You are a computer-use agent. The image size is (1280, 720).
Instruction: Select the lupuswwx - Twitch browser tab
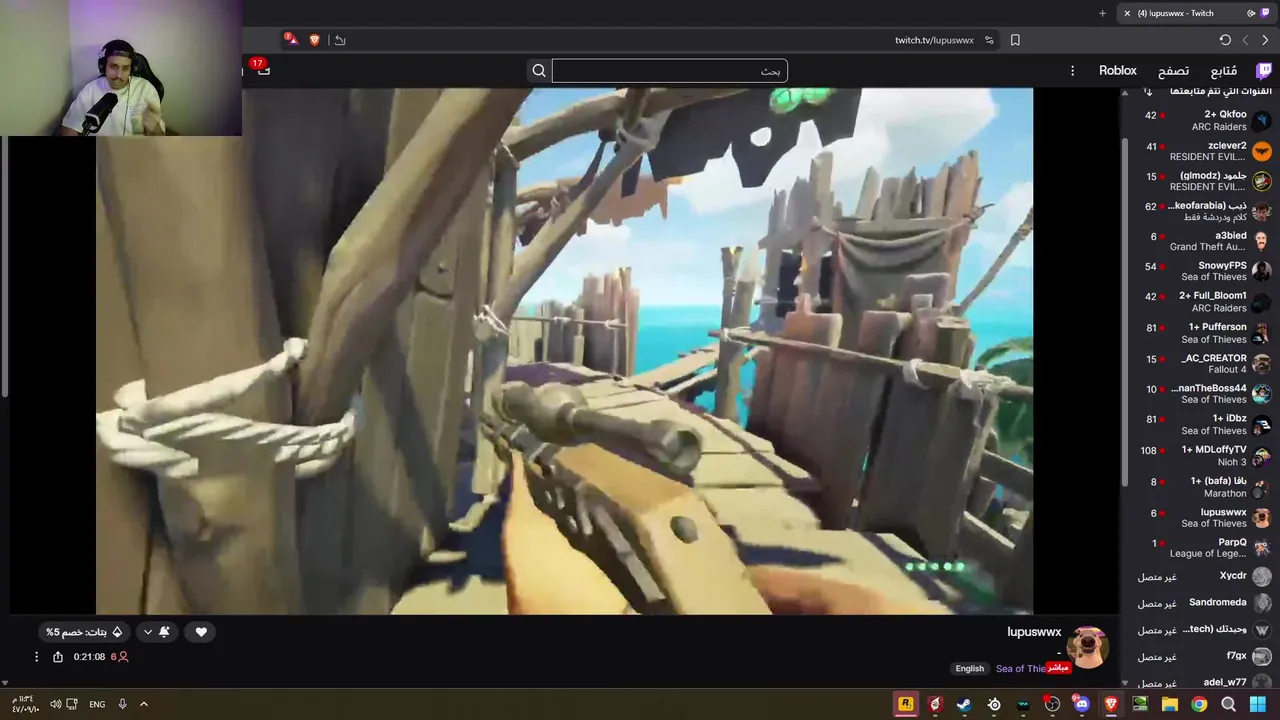point(1196,13)
